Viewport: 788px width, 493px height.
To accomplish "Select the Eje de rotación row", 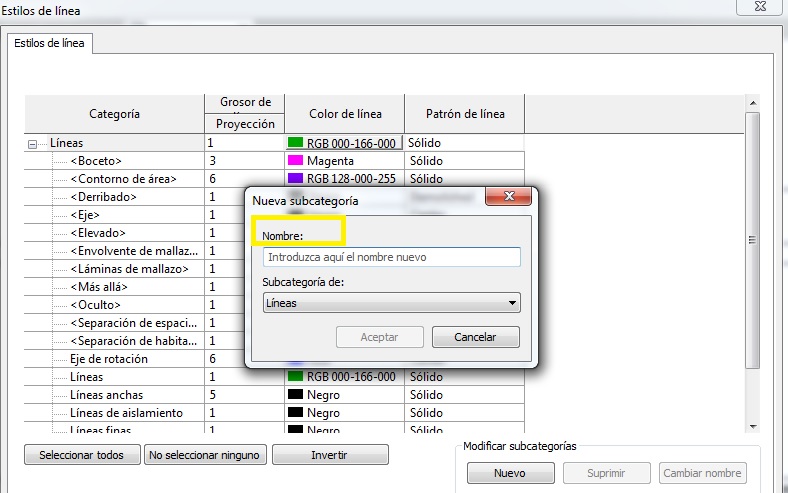I will (110, 359).
